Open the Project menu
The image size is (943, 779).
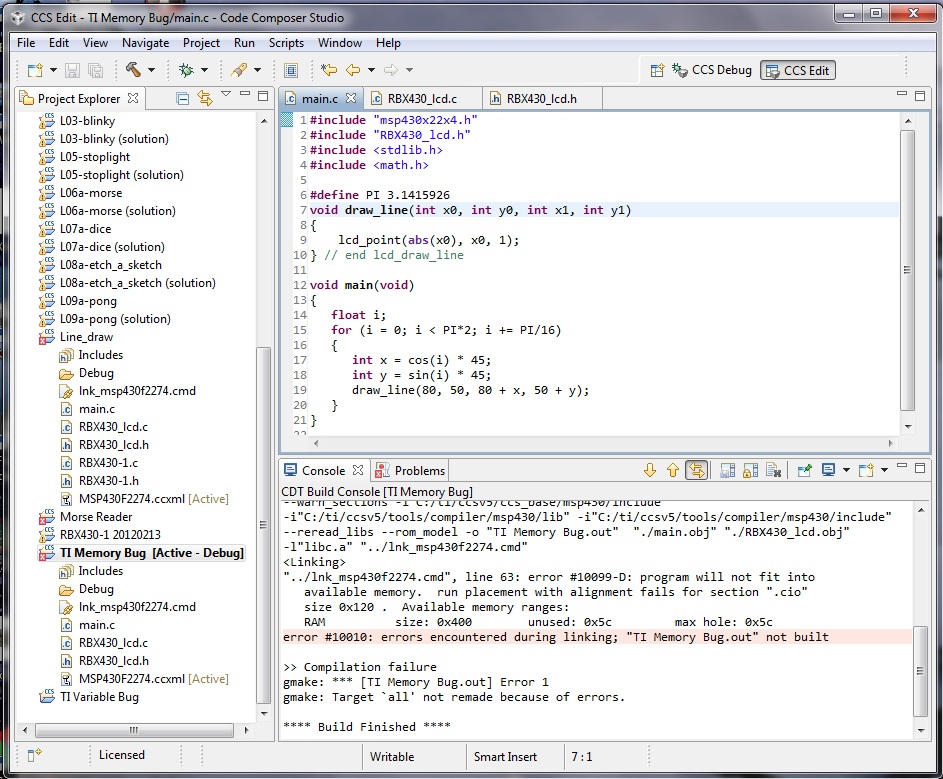(201, 43)
